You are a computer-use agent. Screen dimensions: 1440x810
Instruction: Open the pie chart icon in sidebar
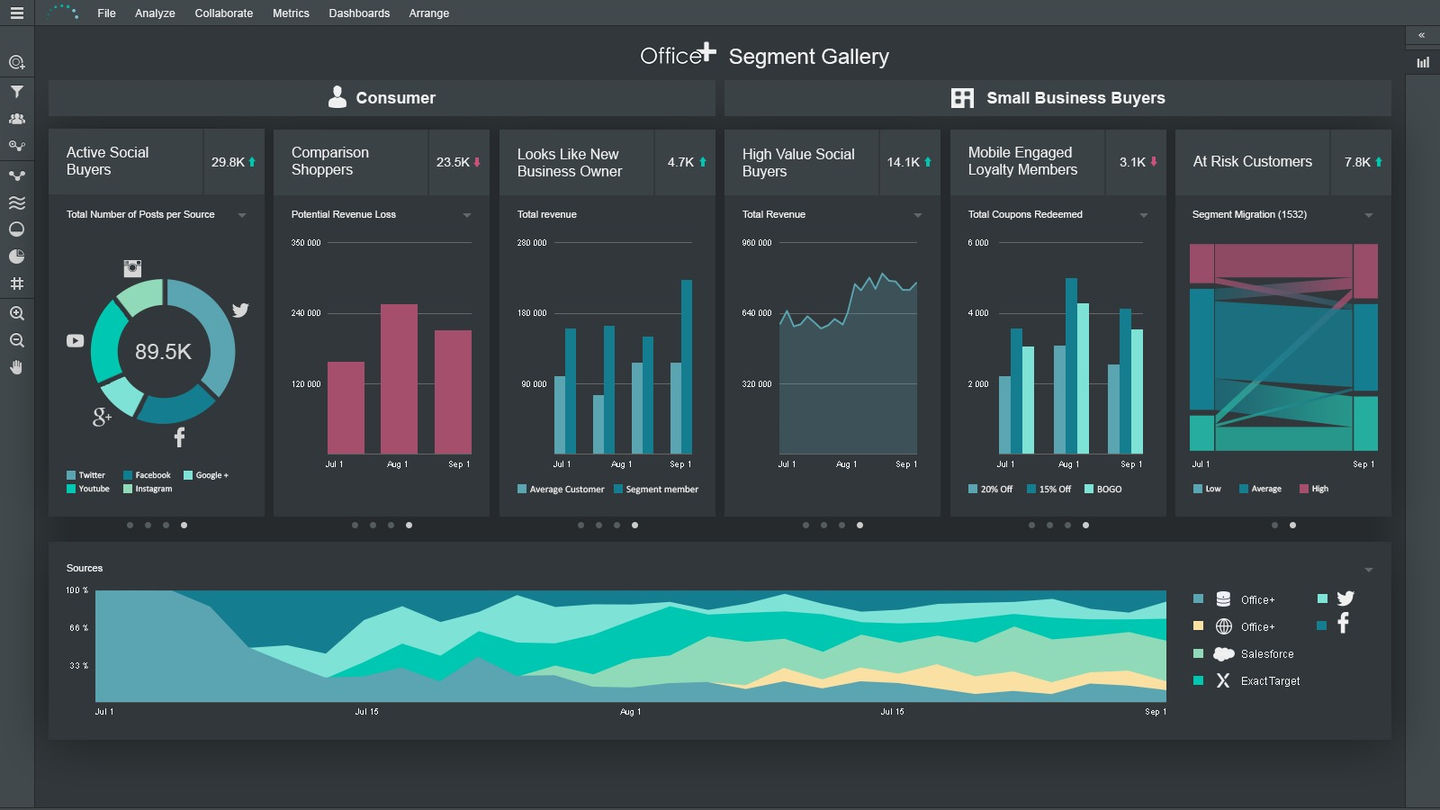(x=17, y=257)
